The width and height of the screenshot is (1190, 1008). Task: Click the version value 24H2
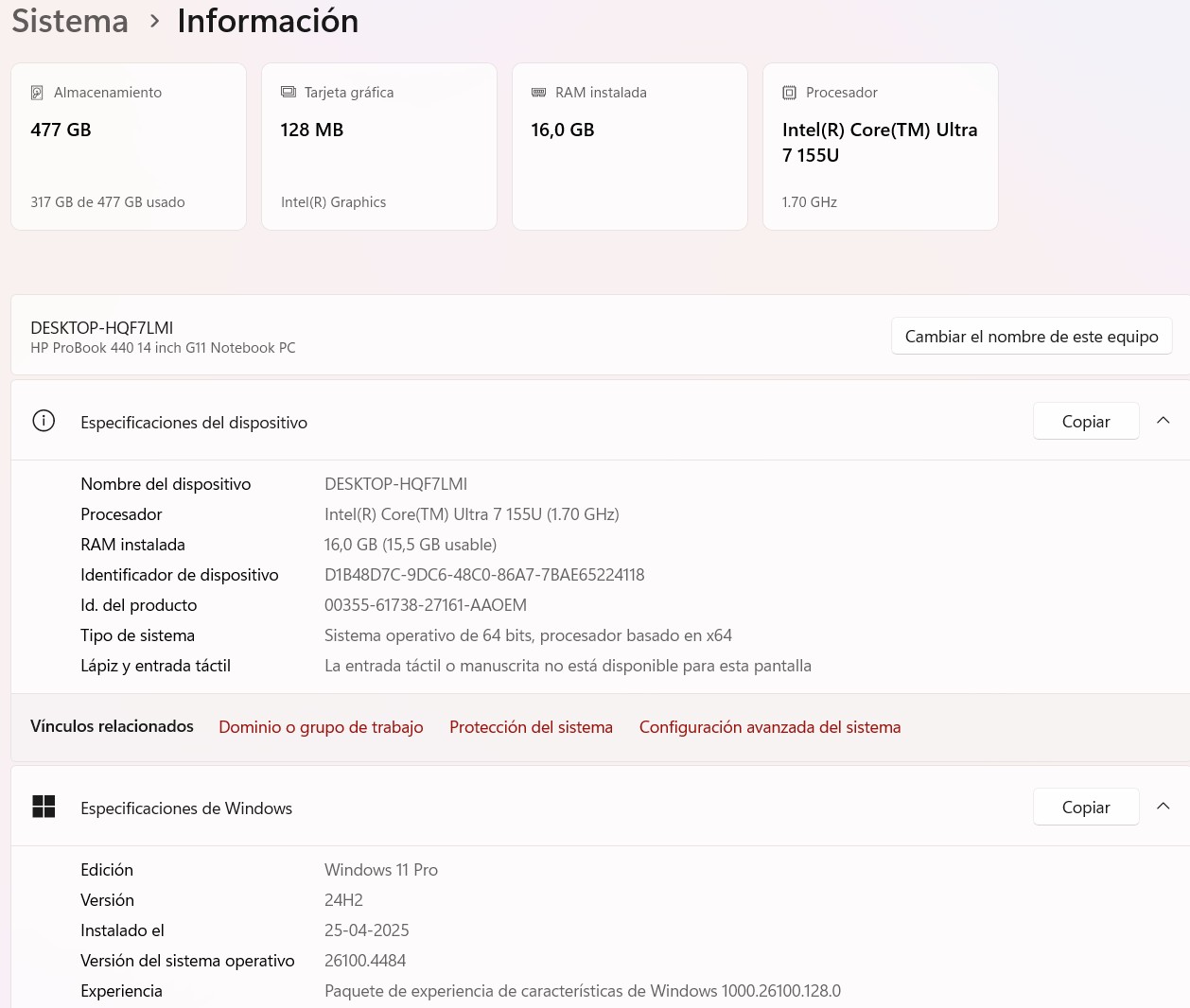343,900
